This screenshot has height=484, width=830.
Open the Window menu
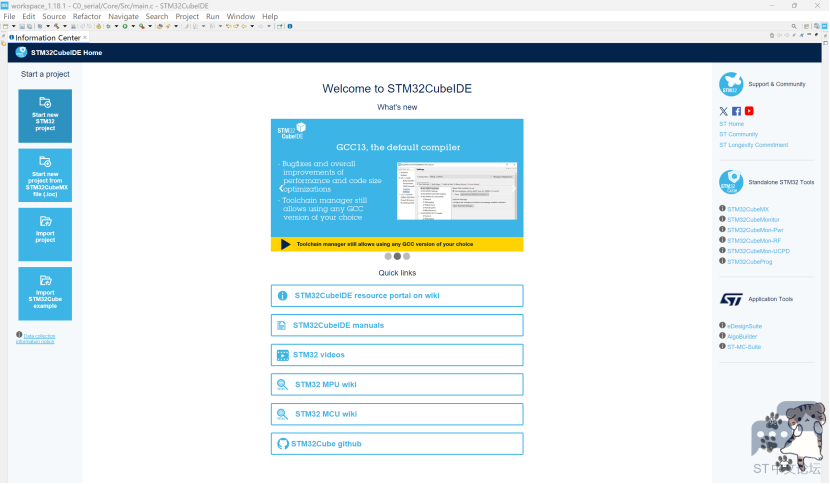pyautogui.click(x=241, y=16)
